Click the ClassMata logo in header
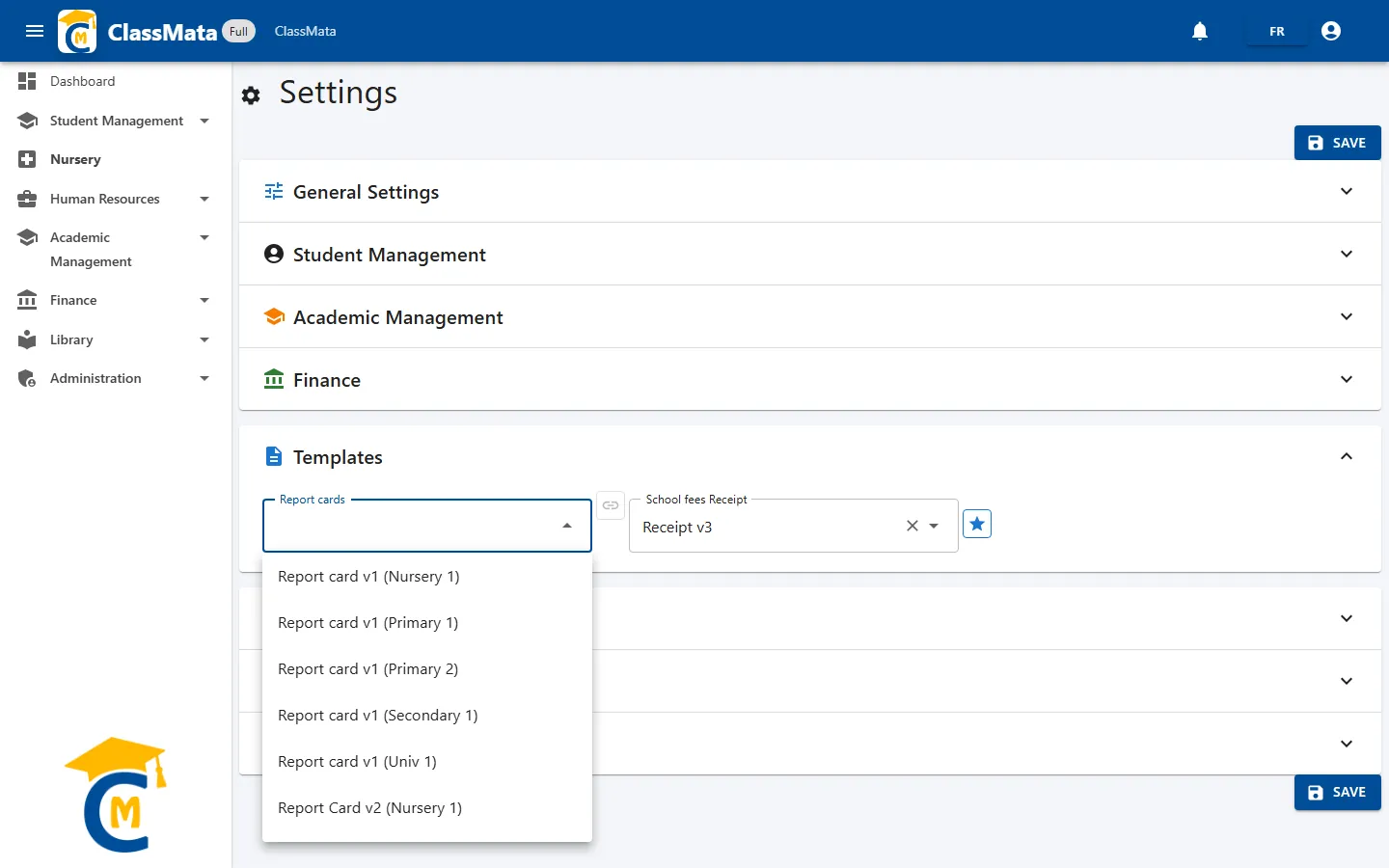Screen dimensions: 1389x868 (77, 31)
